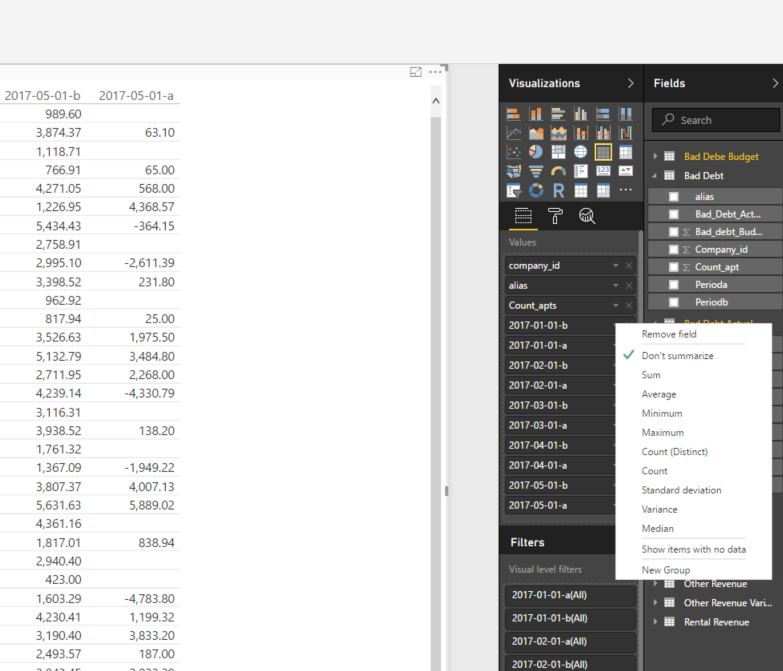Open More options ellipsis on visual
Image resolution: width=783 pixels, height=671 pixels.
pyautogui.click(x=435, y=72)
